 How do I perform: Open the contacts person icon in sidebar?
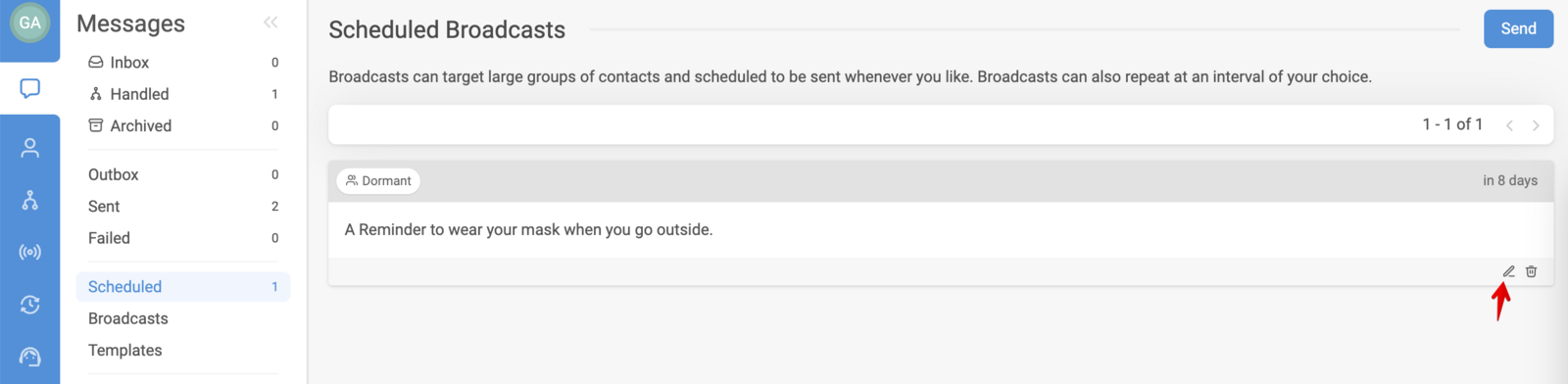pyautogui.click(x=30, y=148)
